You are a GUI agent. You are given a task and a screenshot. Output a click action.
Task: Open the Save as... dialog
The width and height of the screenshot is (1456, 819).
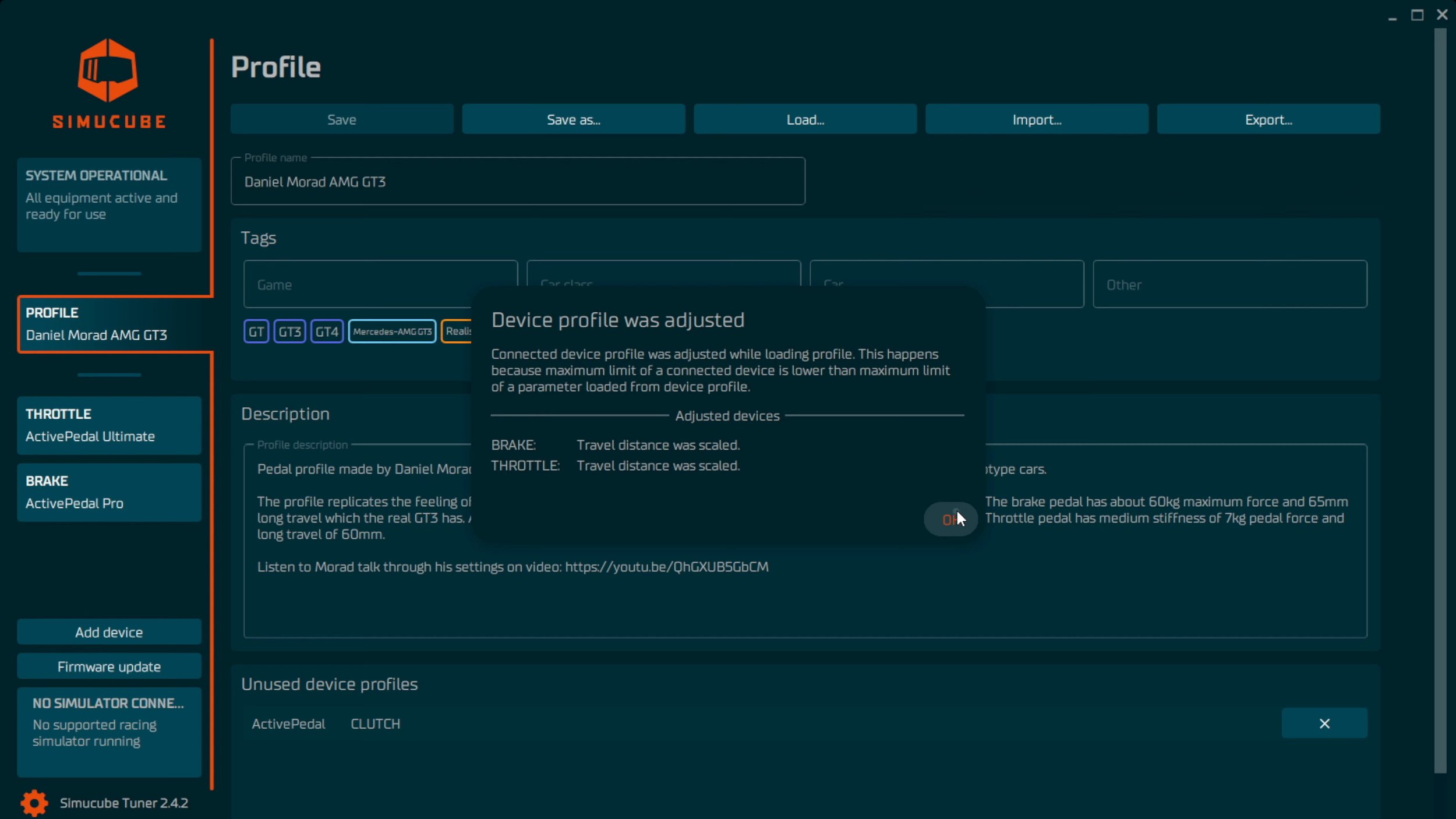click(x=574, y=119)
